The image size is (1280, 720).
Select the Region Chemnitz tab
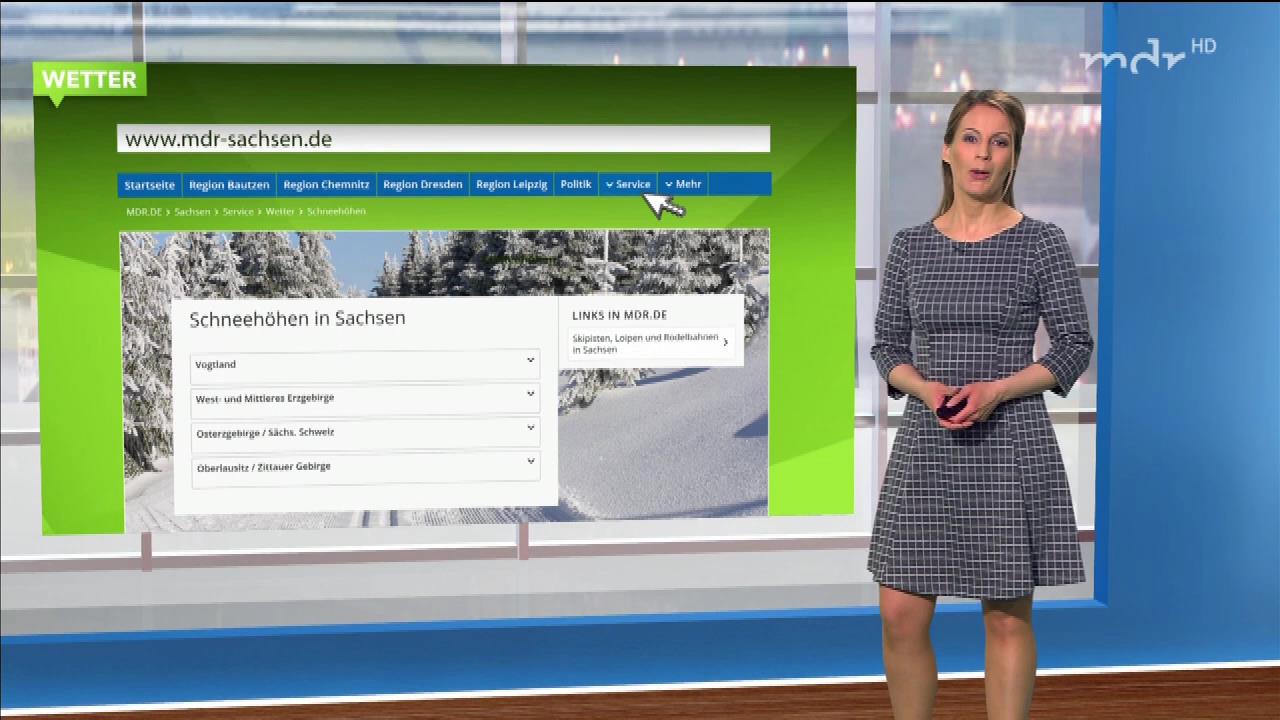click(x=326, y=185)
